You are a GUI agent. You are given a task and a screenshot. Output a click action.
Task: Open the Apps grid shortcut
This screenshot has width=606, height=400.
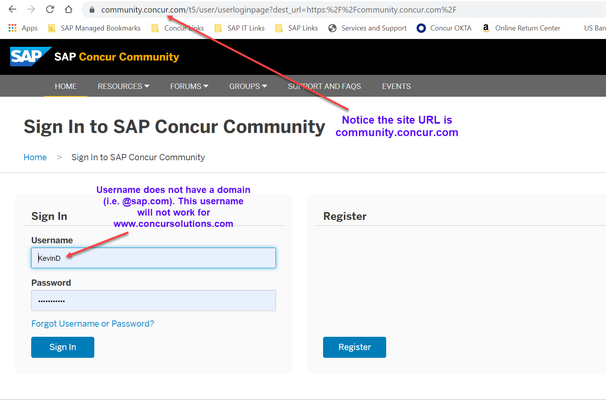(22, 29)
